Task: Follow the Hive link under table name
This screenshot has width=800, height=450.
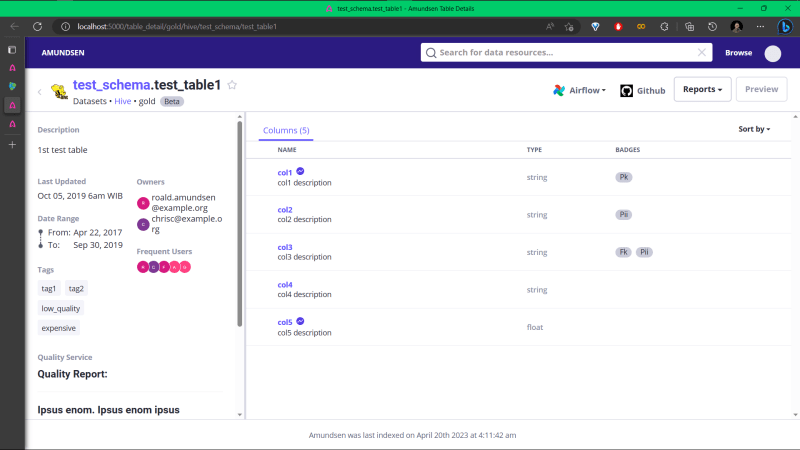Action: (122, 101)
